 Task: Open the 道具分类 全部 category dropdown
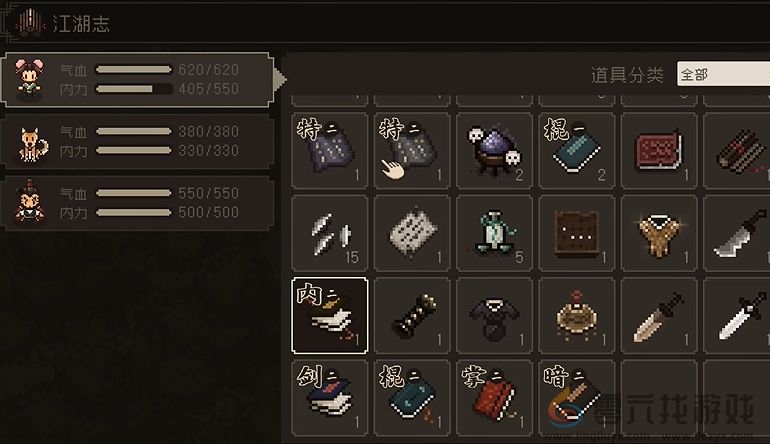pos(723,74)
